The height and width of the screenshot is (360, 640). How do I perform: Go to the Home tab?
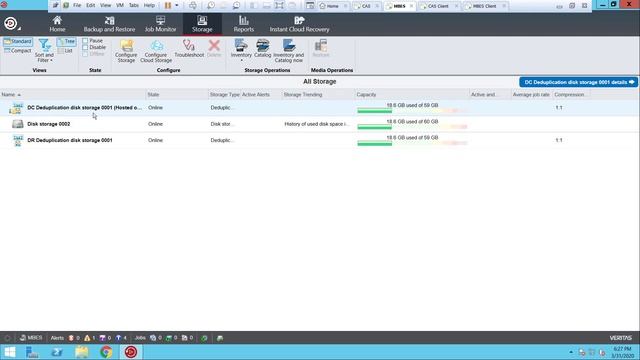(x=57, y=24)
